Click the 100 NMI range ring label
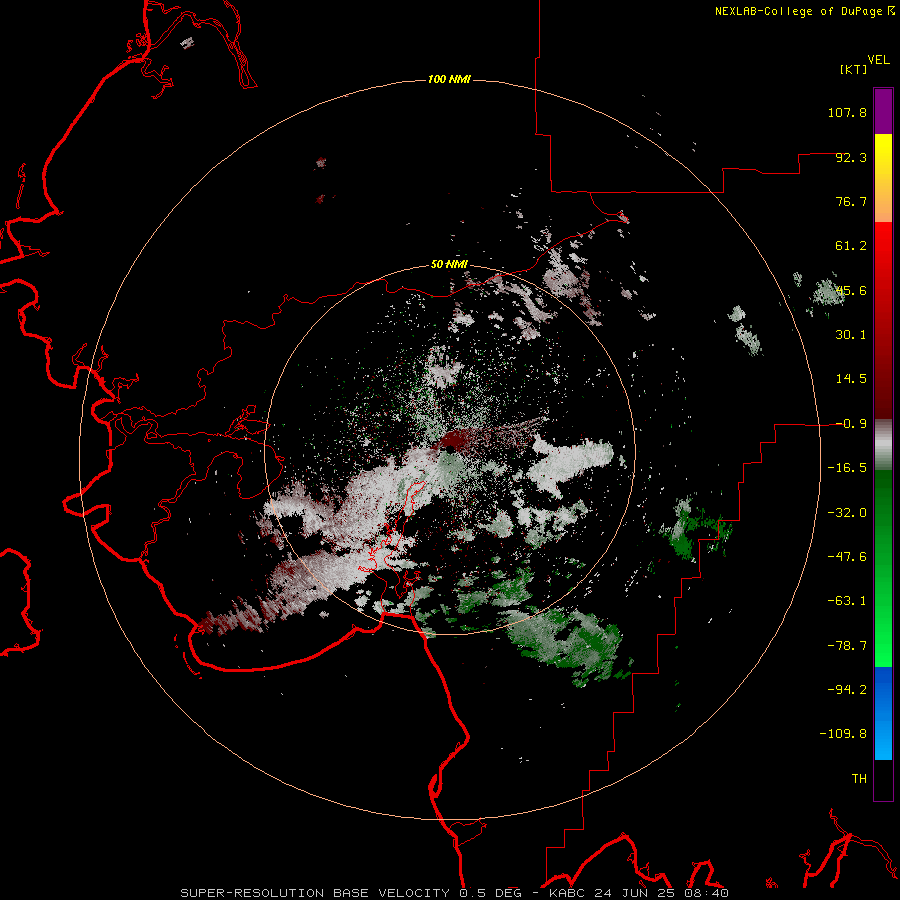The width and height of the screenshot is (900, 900). pos(449,79)
